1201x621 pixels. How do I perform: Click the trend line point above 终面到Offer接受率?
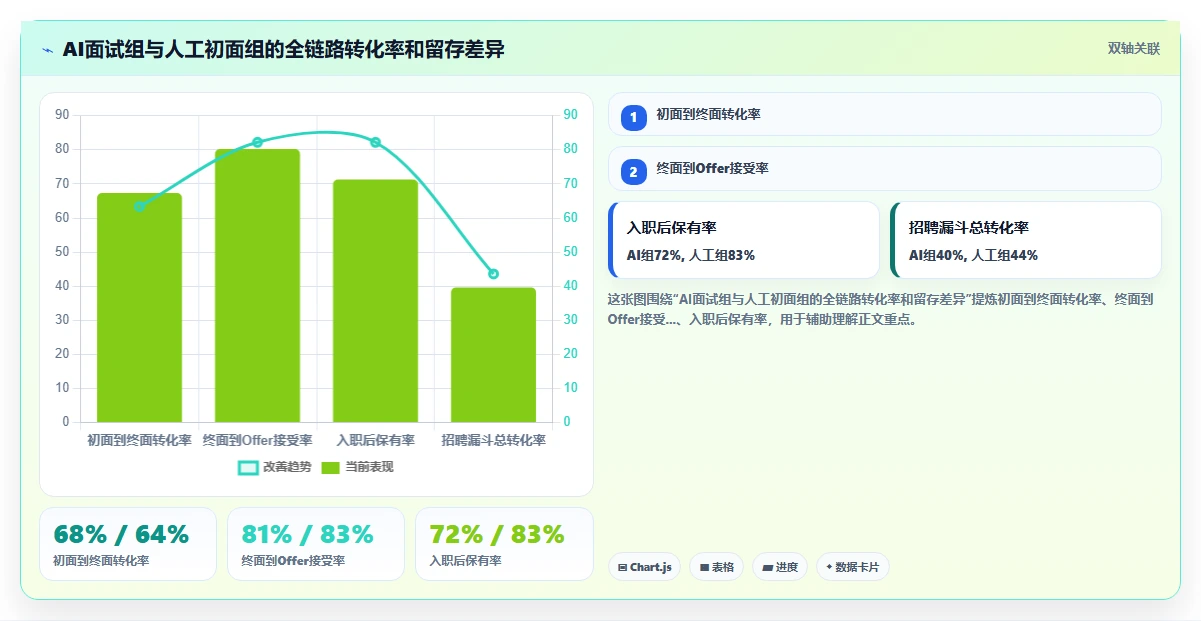click(257, 142)
